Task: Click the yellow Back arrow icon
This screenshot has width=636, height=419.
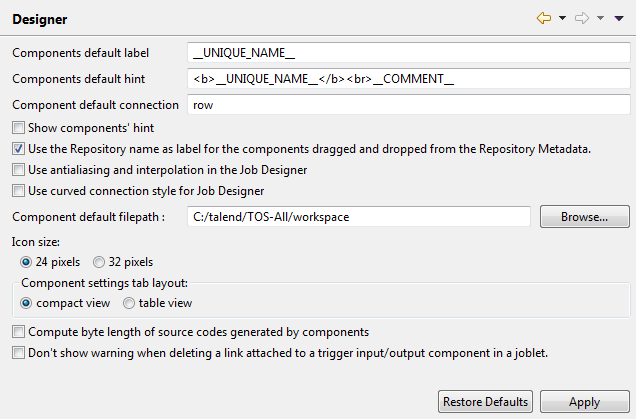Action: (x=544, y=18)
